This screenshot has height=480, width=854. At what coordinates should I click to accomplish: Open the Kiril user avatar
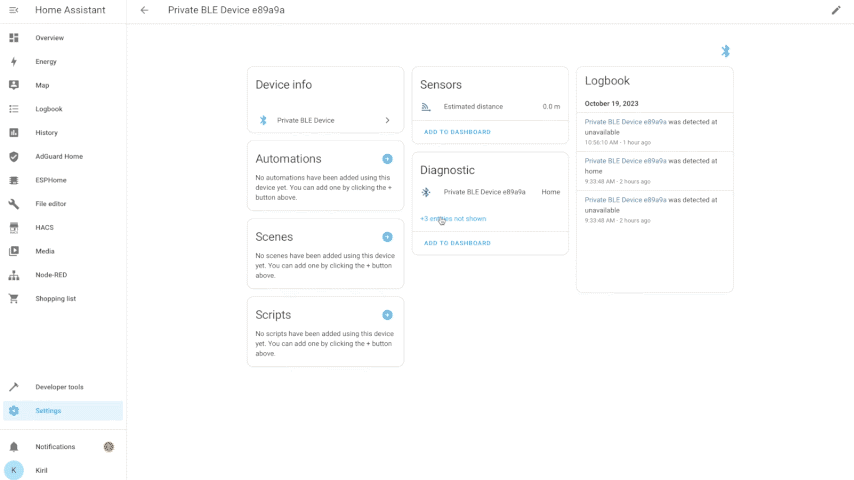[x=14, y=470]
